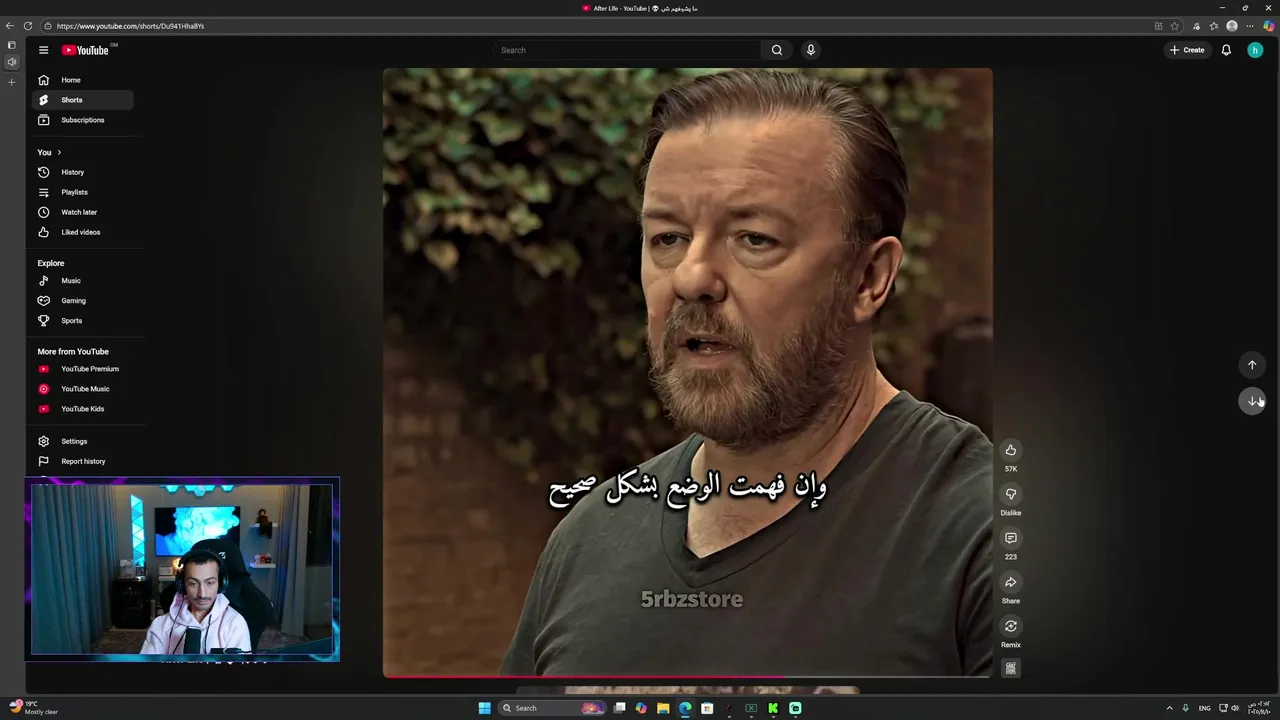This screenshot has height=720, width=1280.
Task: Open Subscriptions in the sidebar
Action: 81,120
